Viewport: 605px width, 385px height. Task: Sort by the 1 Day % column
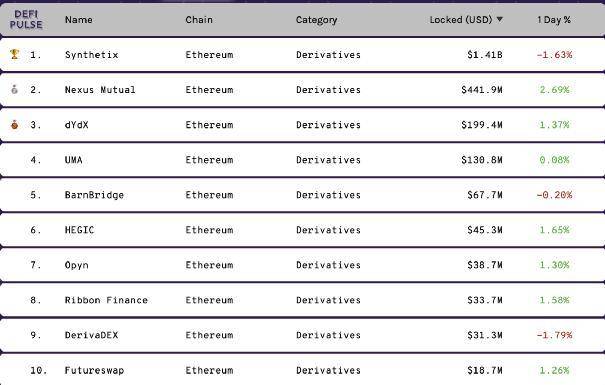point(554,20)
